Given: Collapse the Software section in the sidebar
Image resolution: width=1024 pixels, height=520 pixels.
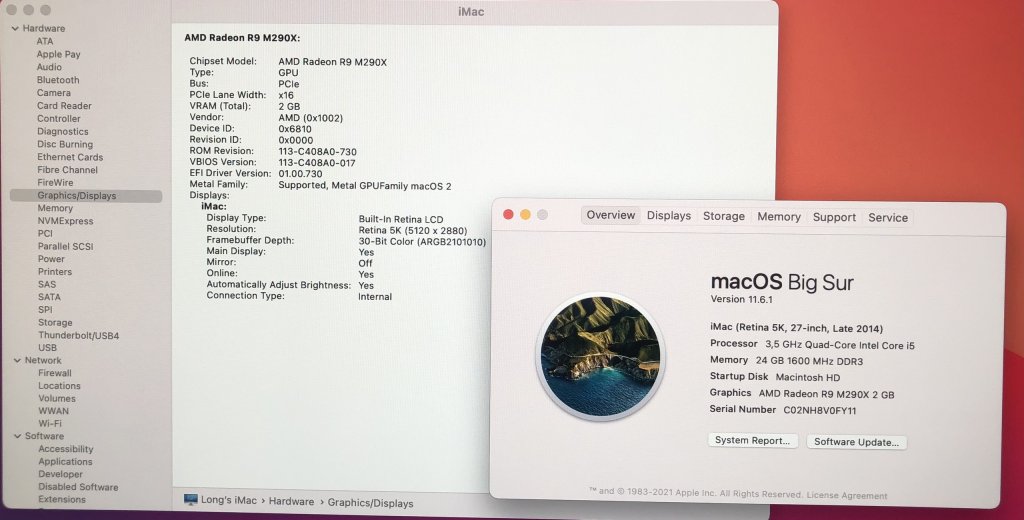Looking at the screenshot, I should 18,436.
